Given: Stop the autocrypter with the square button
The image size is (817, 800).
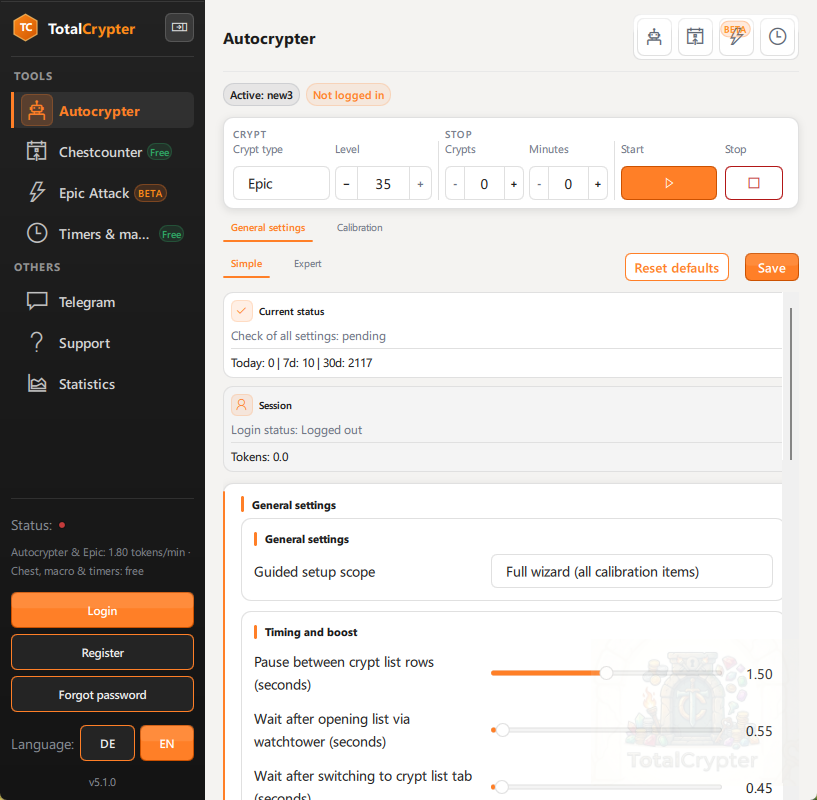Looking at the screenshot, I should 753,183.
